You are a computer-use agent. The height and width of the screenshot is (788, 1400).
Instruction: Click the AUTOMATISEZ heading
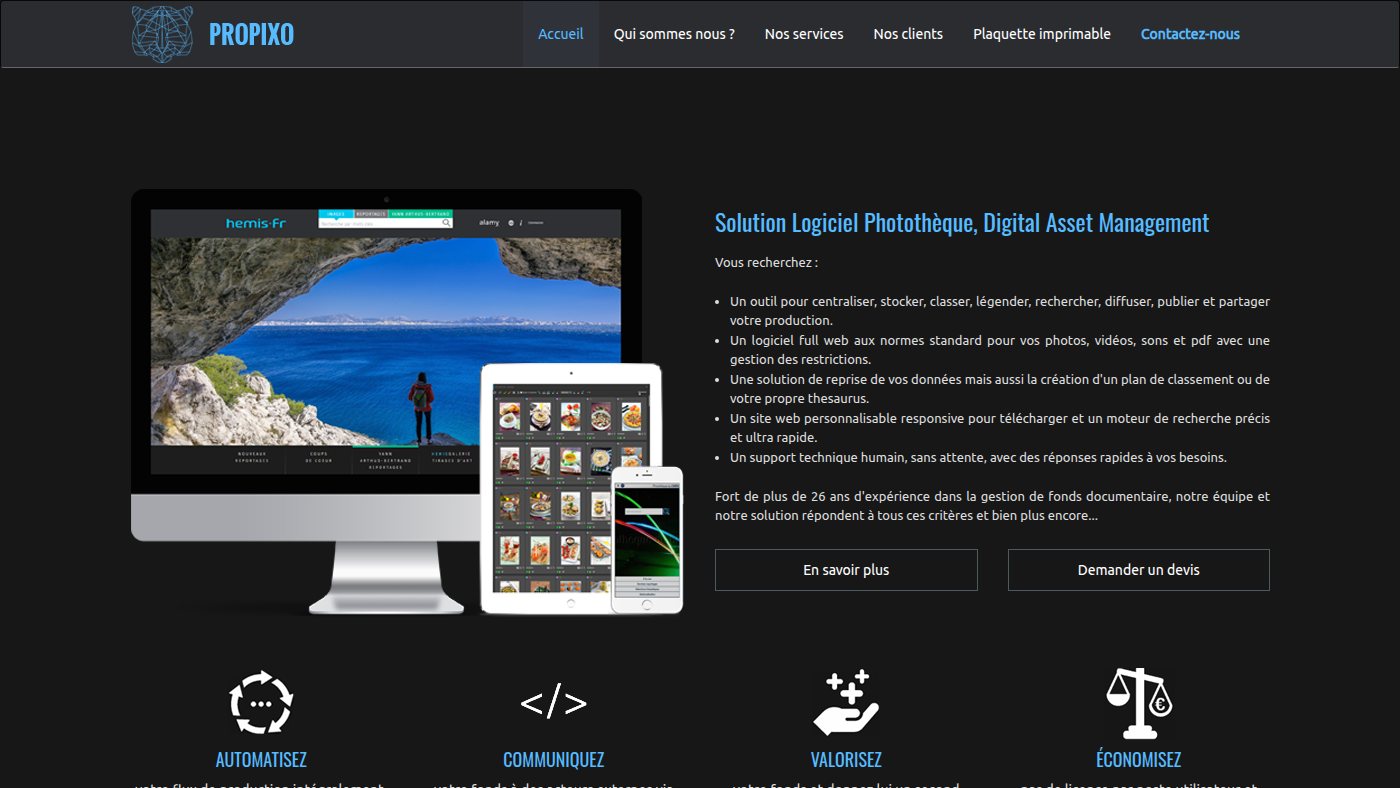261,760
